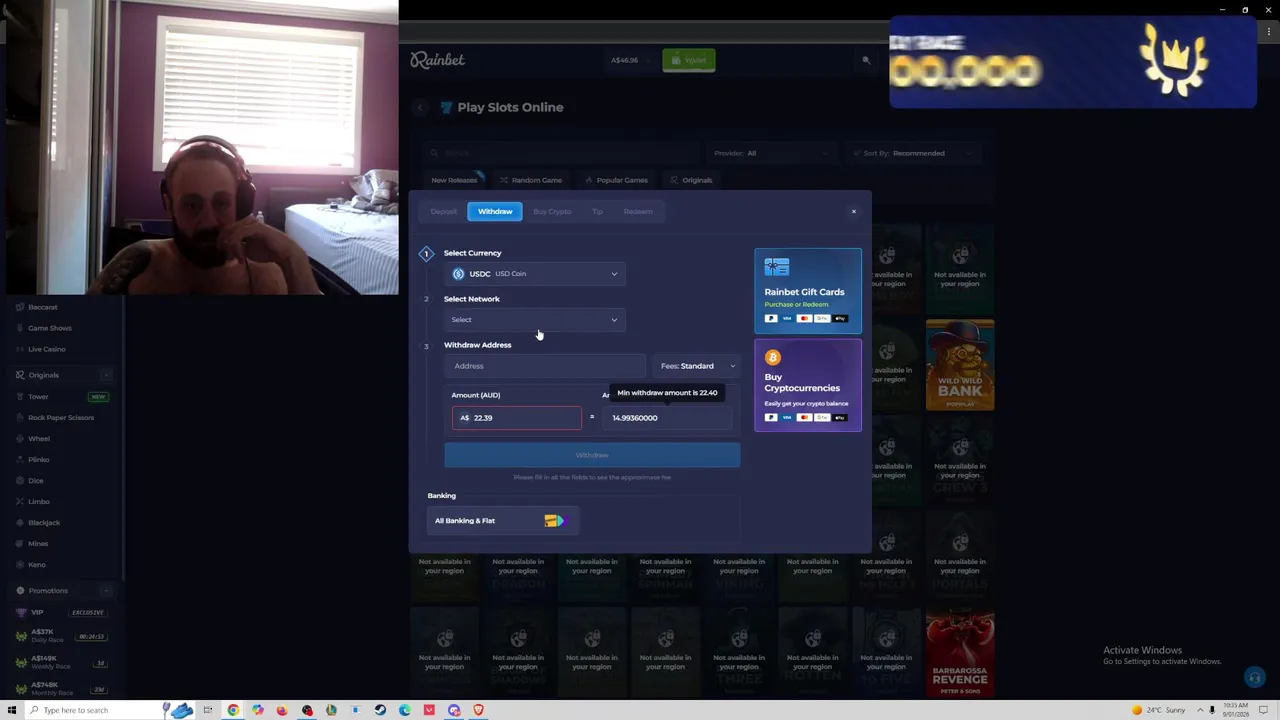
Task: Expand the Select Network dropdown
Action: (x=535, y=320)
